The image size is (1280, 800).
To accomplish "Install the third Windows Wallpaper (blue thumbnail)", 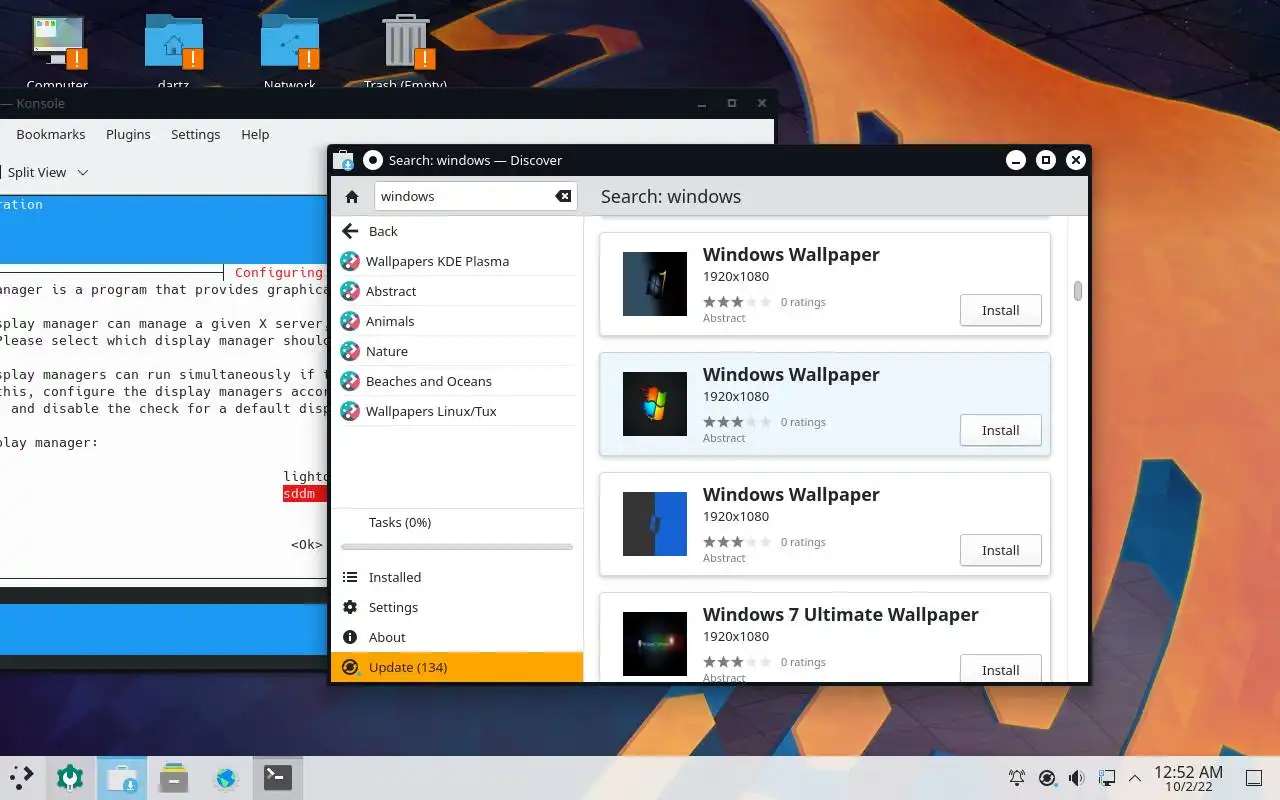I will point(1000,550).
